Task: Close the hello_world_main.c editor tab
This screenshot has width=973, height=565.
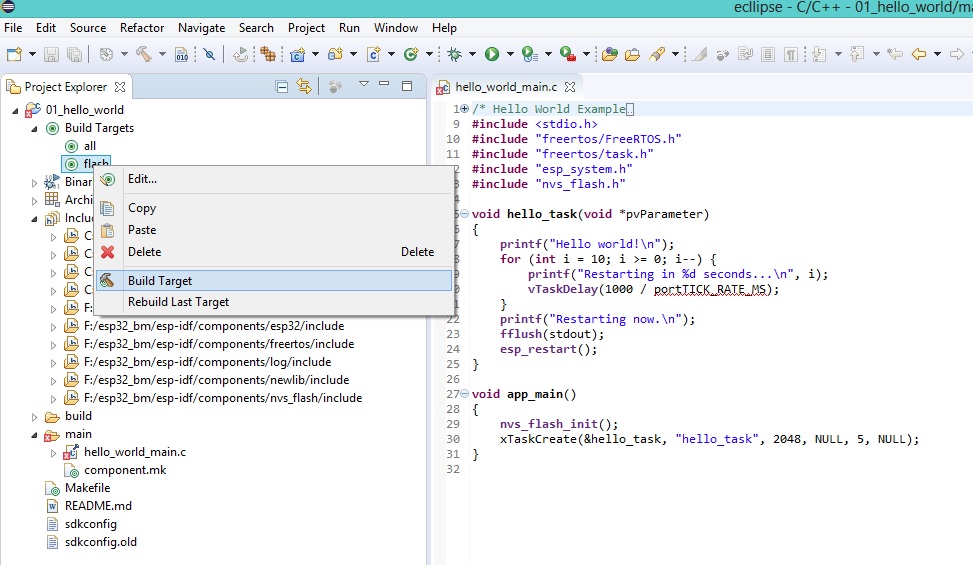Action: pyautogui.click(x=570, y=88)
